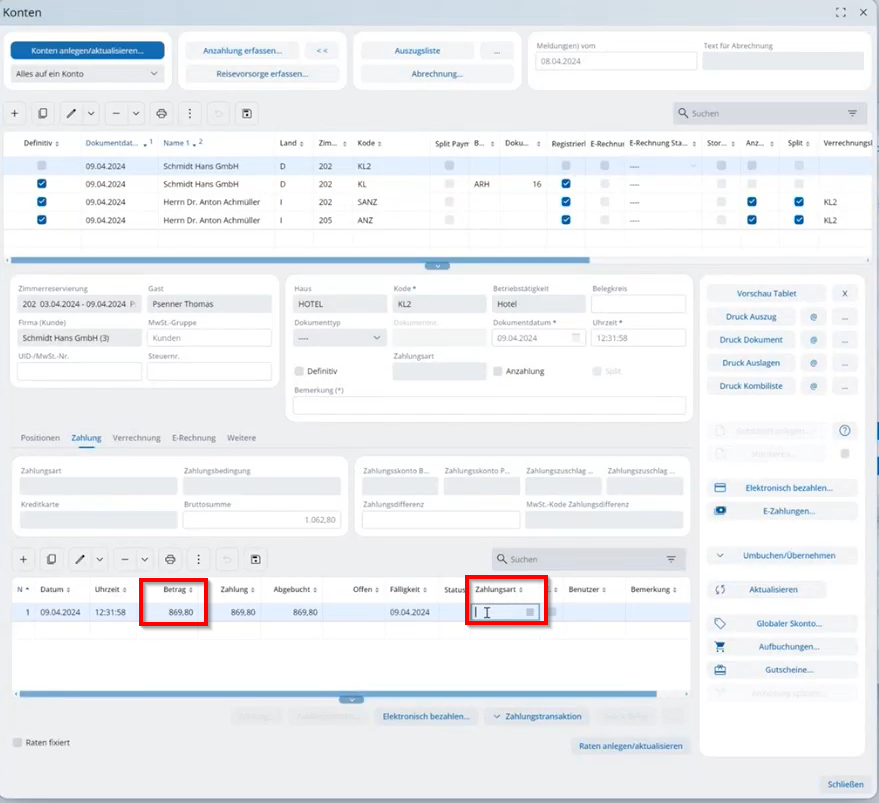Save payments with the lower disk icon
The height and width of the screenshot is (803, 879).
256,560
